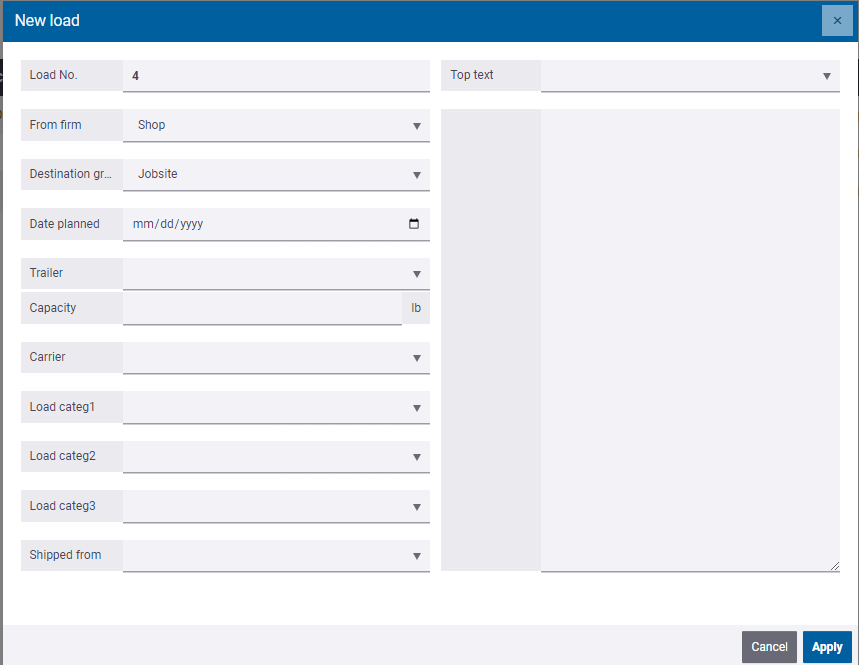
Task: Click the Carrier label
Action: tap(47, 357)
